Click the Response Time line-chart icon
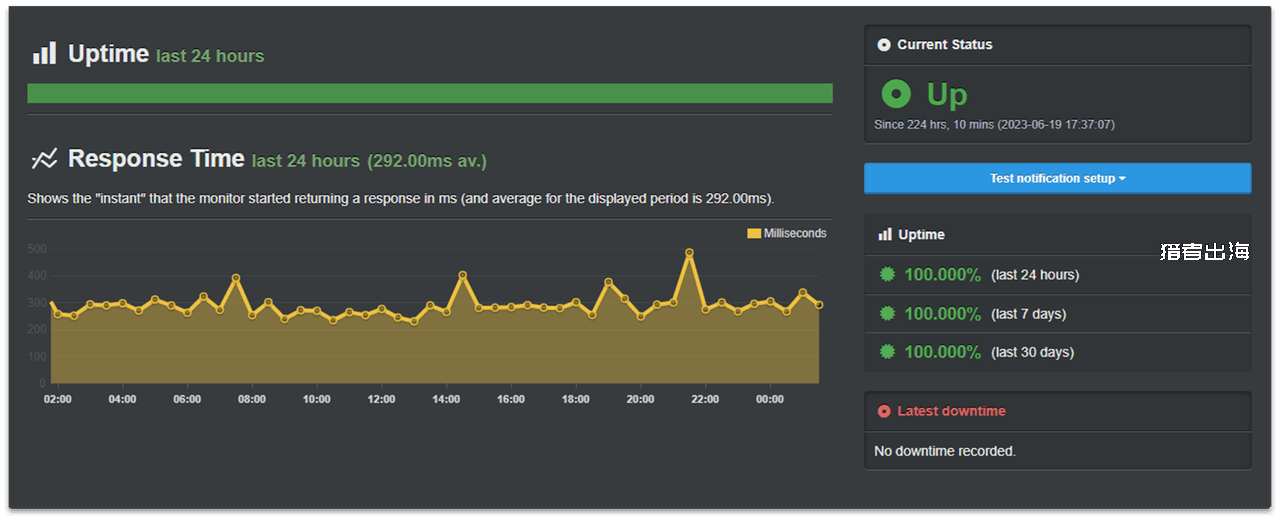Image resolution: width=1280 pixels, height=520 pixels. pyautogui.click(x=44, y=159)
